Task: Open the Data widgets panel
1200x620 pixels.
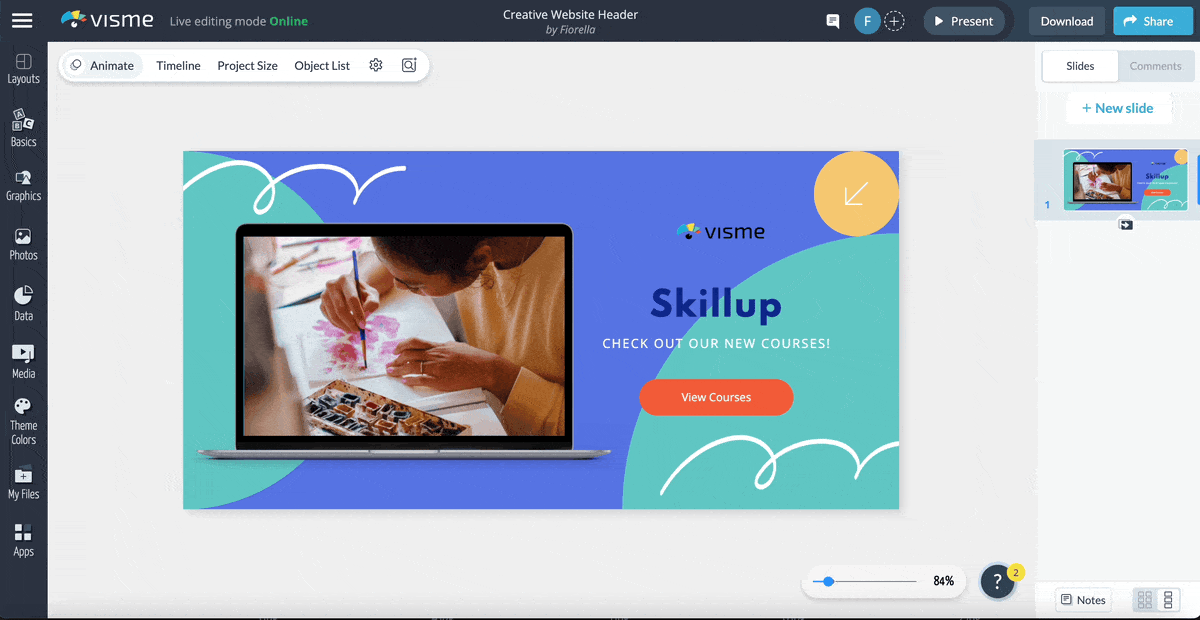Action: click(x=23, y=302)
